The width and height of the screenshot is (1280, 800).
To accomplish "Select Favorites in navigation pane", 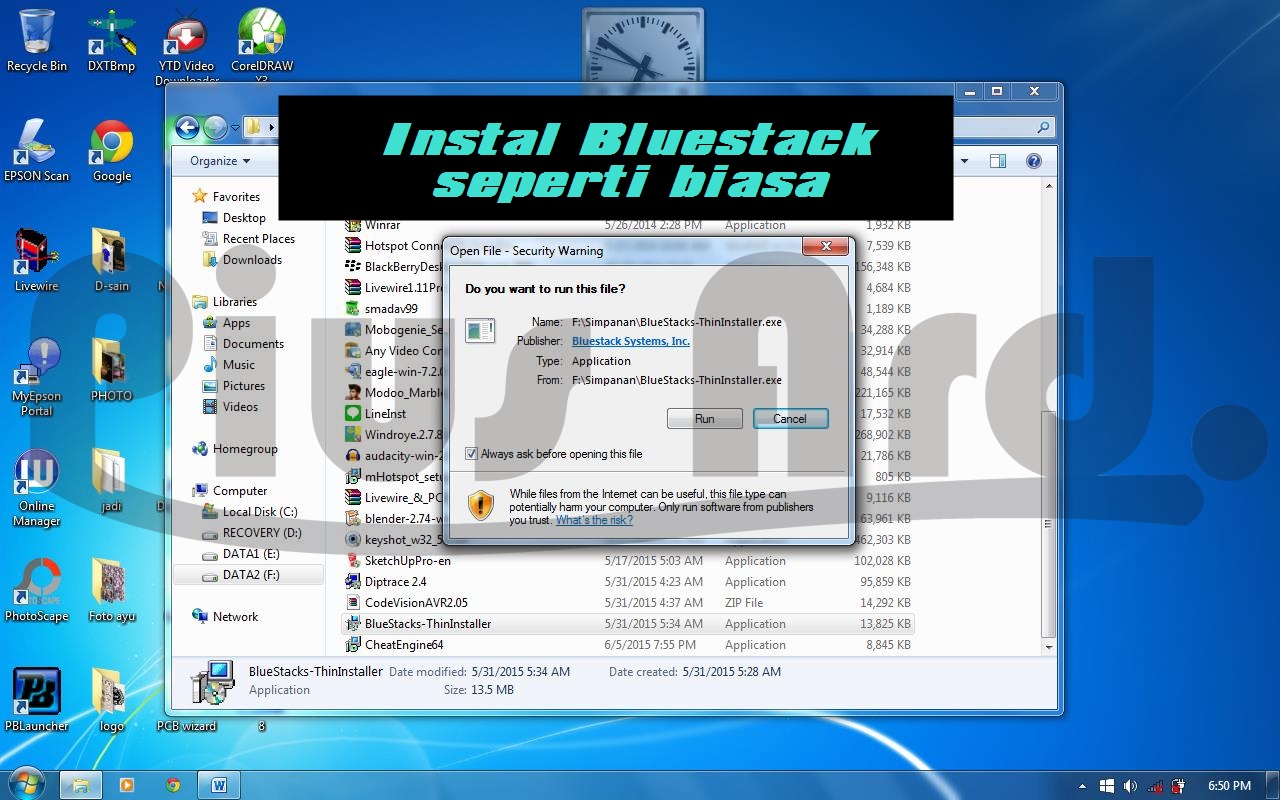I will tap(236, 197).
